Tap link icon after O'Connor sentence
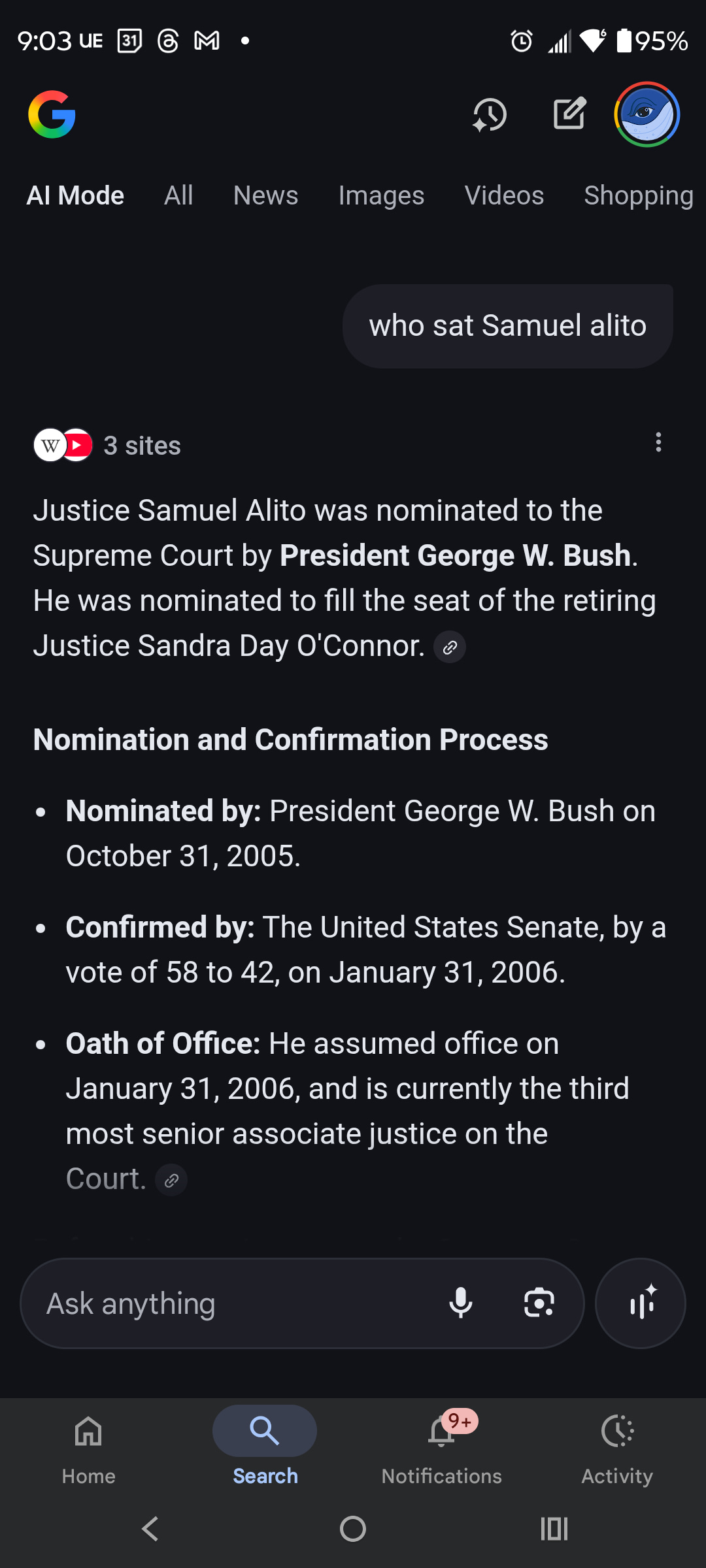 450,647
